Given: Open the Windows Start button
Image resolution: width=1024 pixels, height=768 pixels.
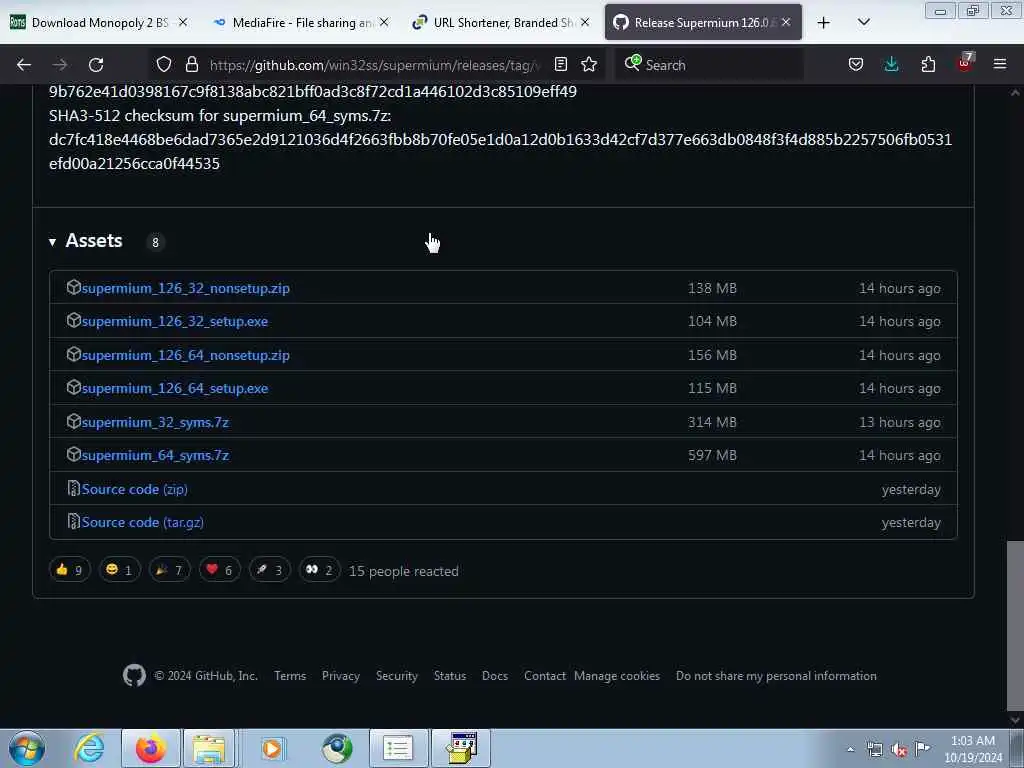Looking at the screenshot, I should point(27,748).
